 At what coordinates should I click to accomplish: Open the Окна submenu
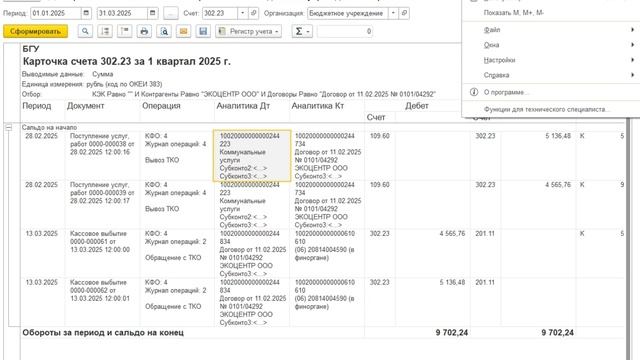coord(551,45)
